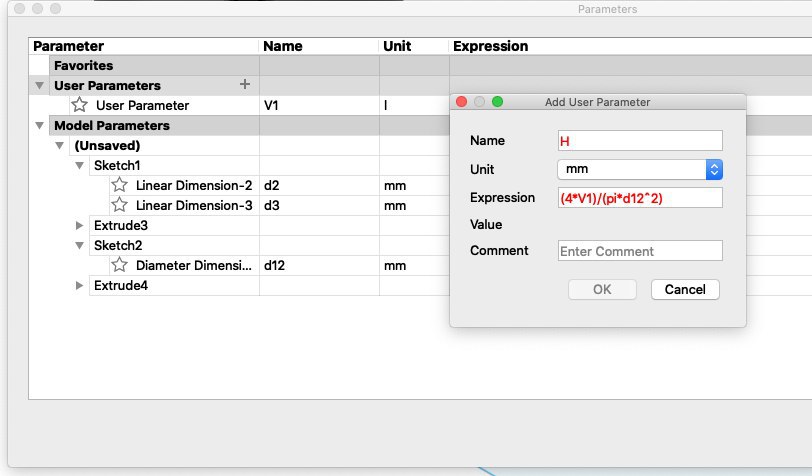Click the Enter Comment field

(x=640, y=251)
